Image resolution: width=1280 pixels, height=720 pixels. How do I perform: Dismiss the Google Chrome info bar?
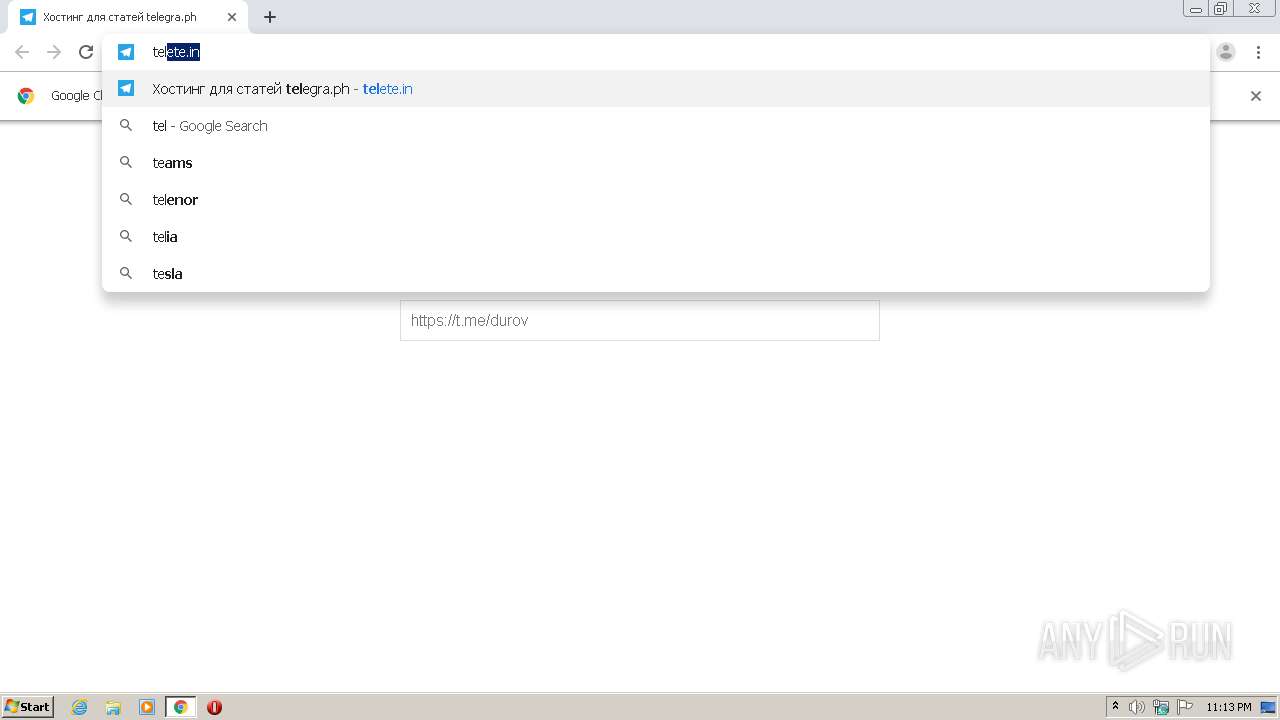click(1256, 96)
